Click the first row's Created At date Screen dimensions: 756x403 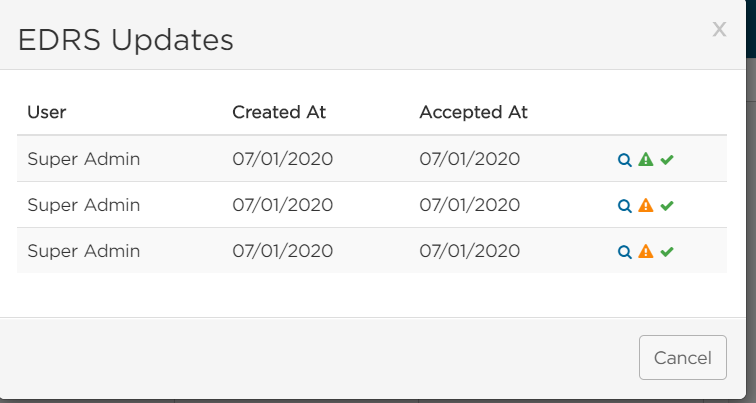[283, 159]
